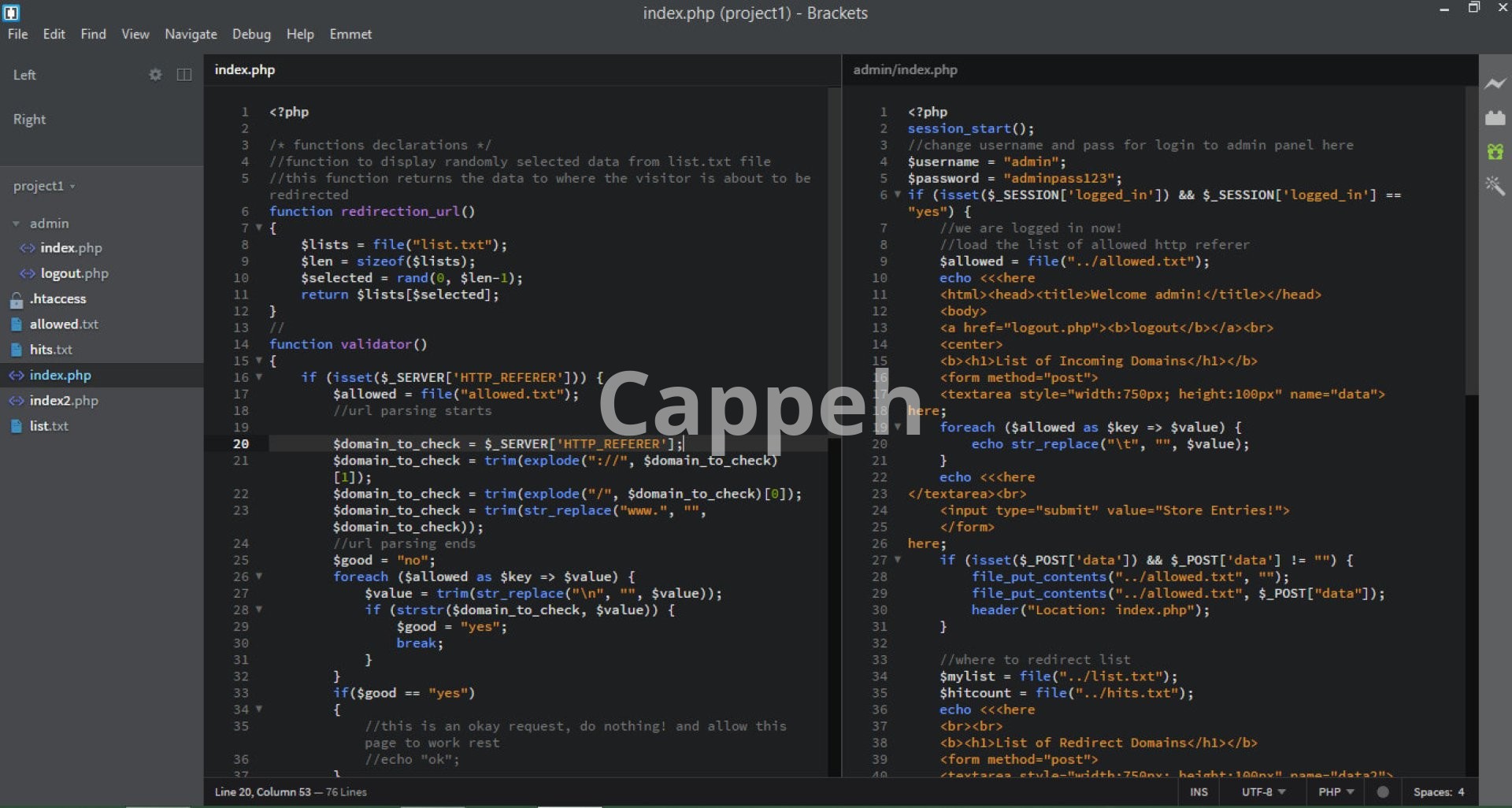
Task: Click the Live Preview lightning icon
Action: (1495, 83)
